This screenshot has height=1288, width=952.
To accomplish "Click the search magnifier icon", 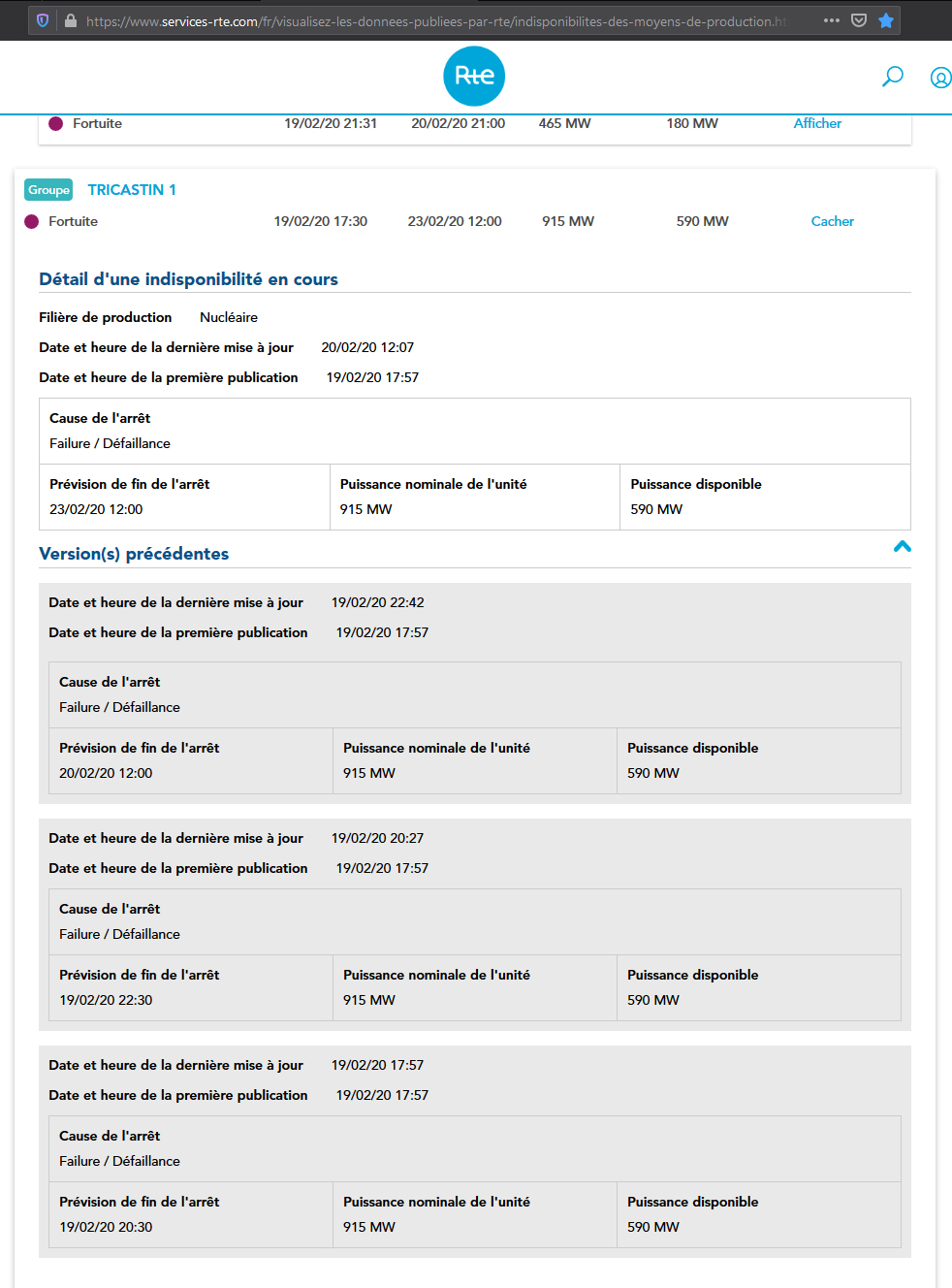I will coord(893,77).
